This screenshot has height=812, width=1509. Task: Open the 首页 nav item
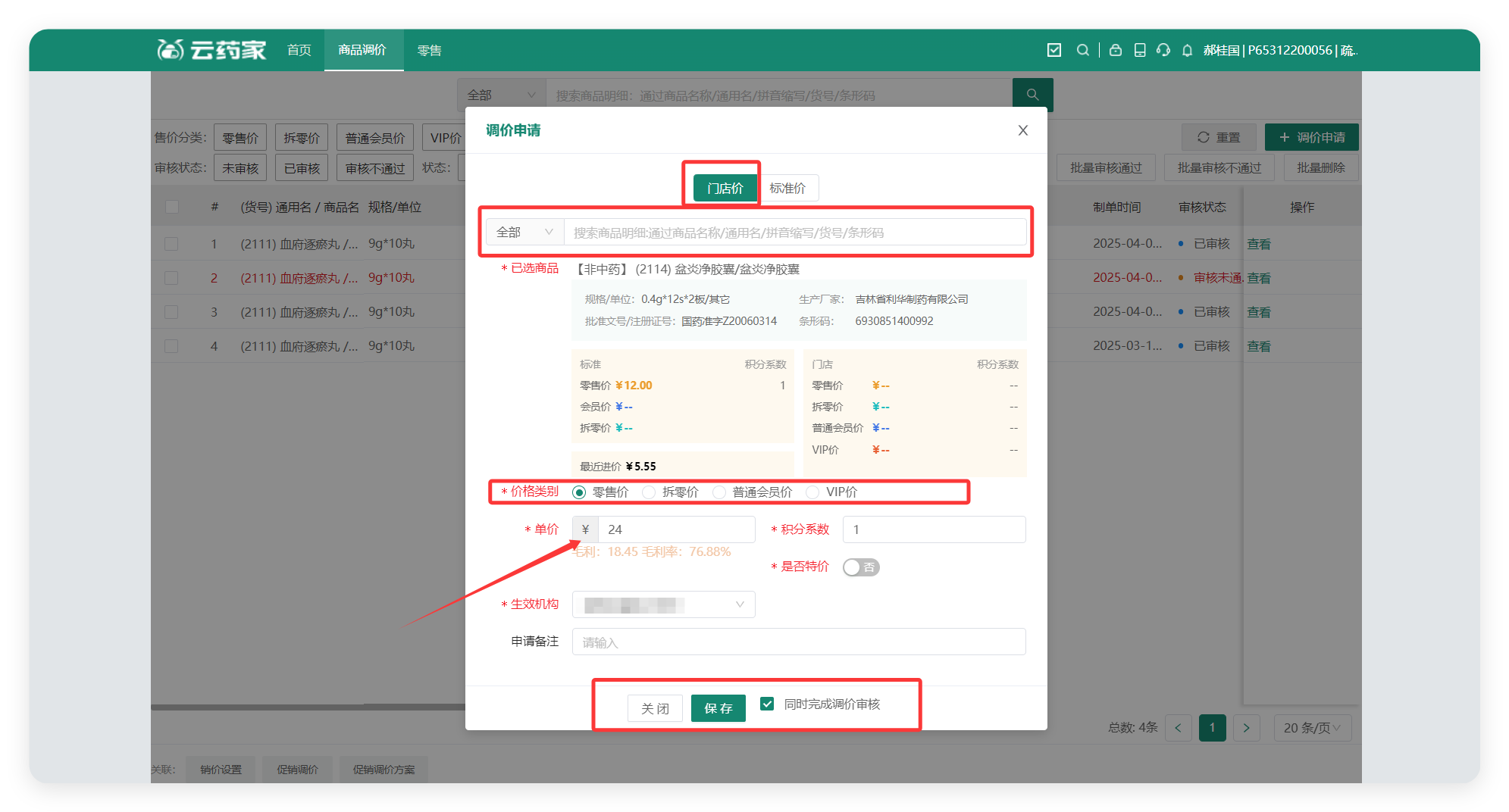point(299,50)
